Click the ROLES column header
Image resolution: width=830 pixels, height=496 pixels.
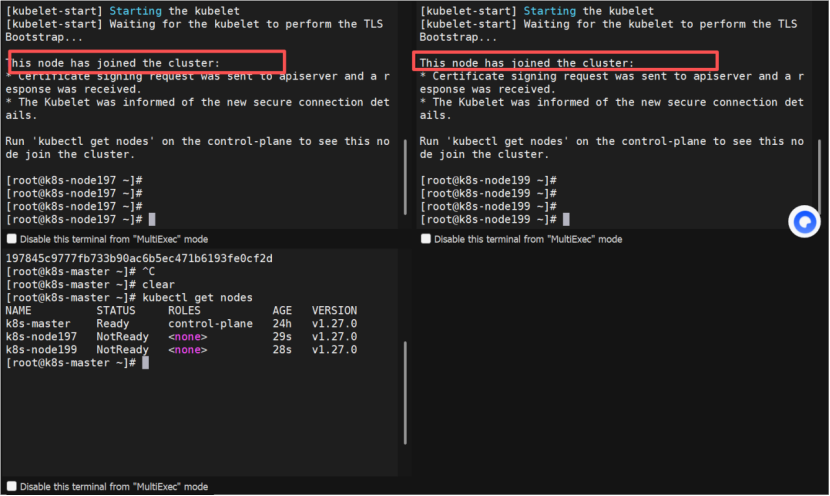point(184,310)
